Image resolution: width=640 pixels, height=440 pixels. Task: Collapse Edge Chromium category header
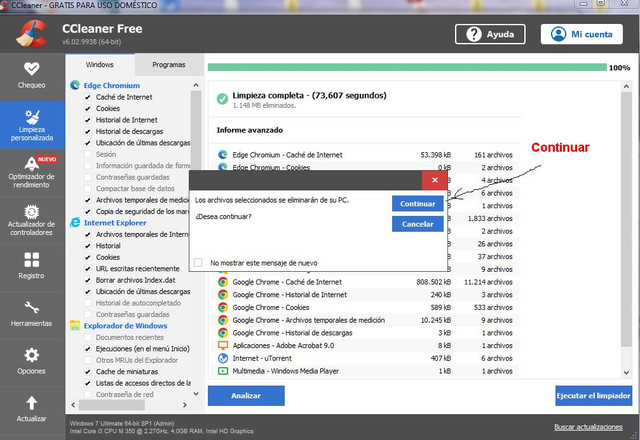(x=111, y=85)
